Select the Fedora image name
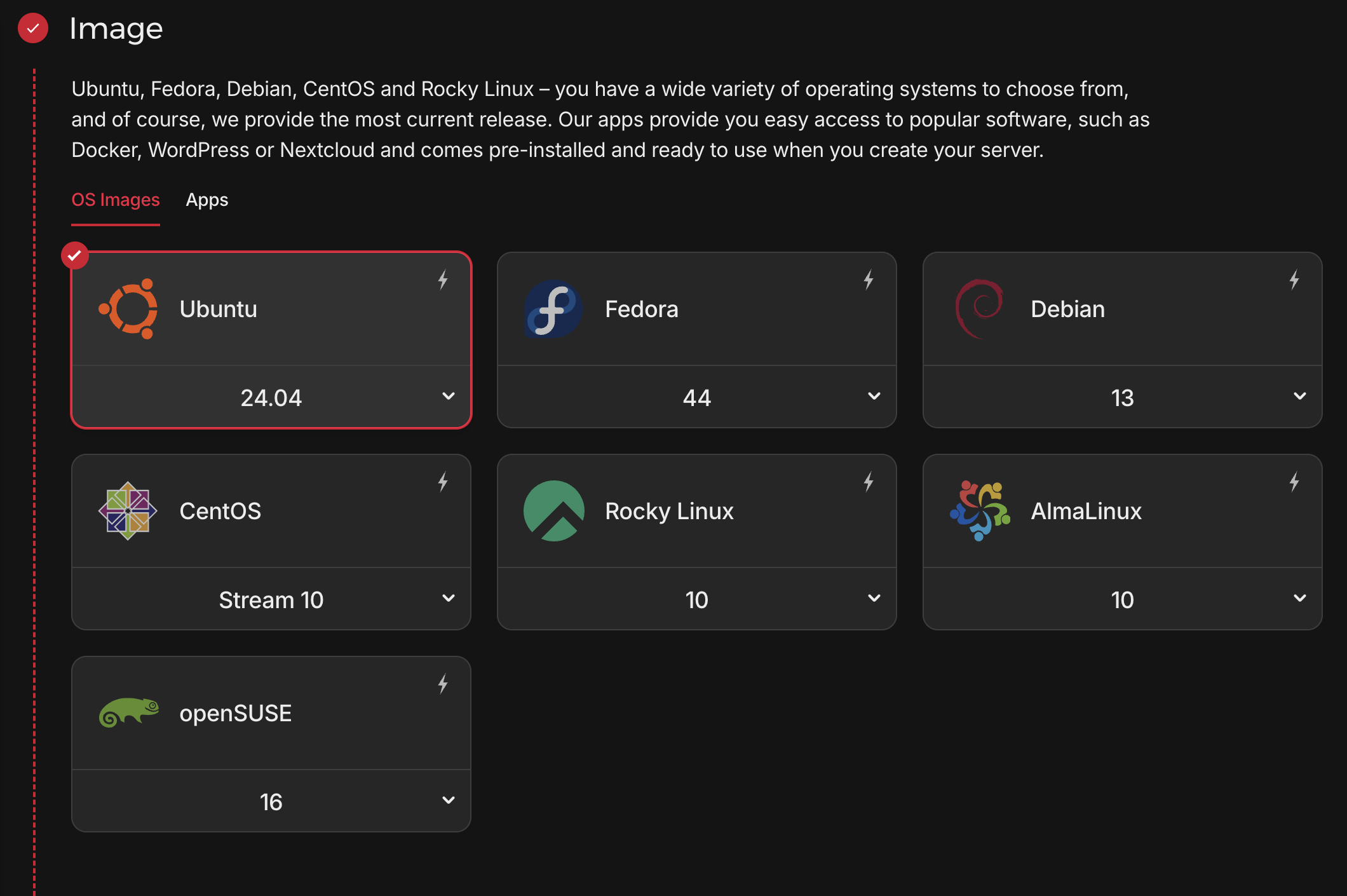This screenshot has width=1347, height=896. point(642,309)
